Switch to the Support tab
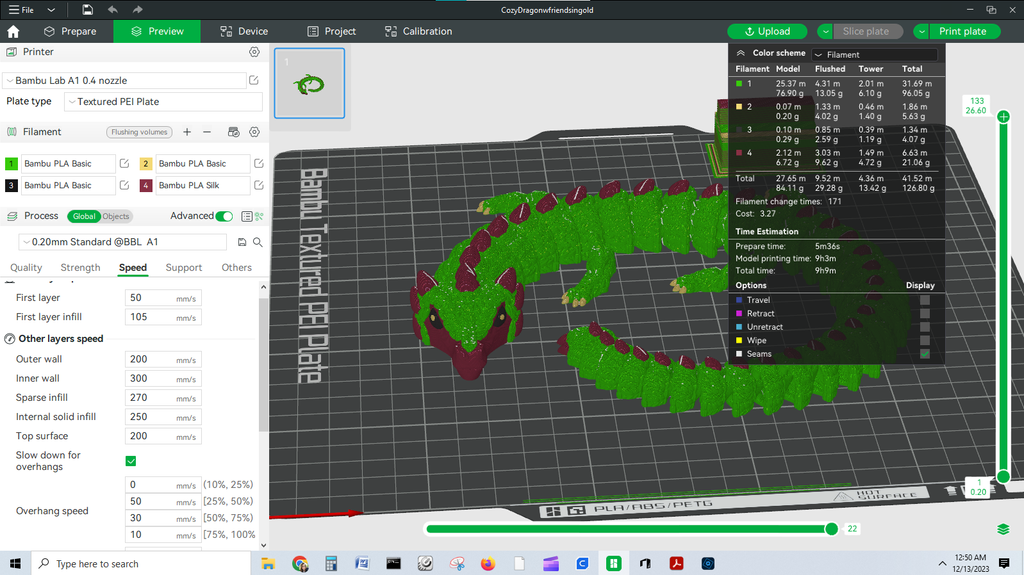The image size is (1024, 575). pyautogui.click(x=184, y=268)
